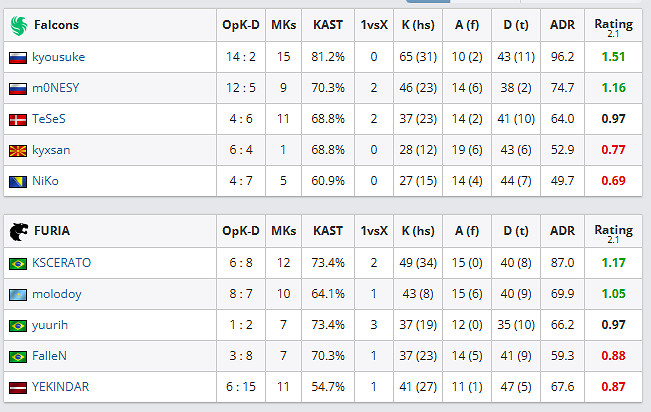Click the FURIA panther logo icon
The width and height of the screenshot is (651, 412).
[x=19, y=232]
